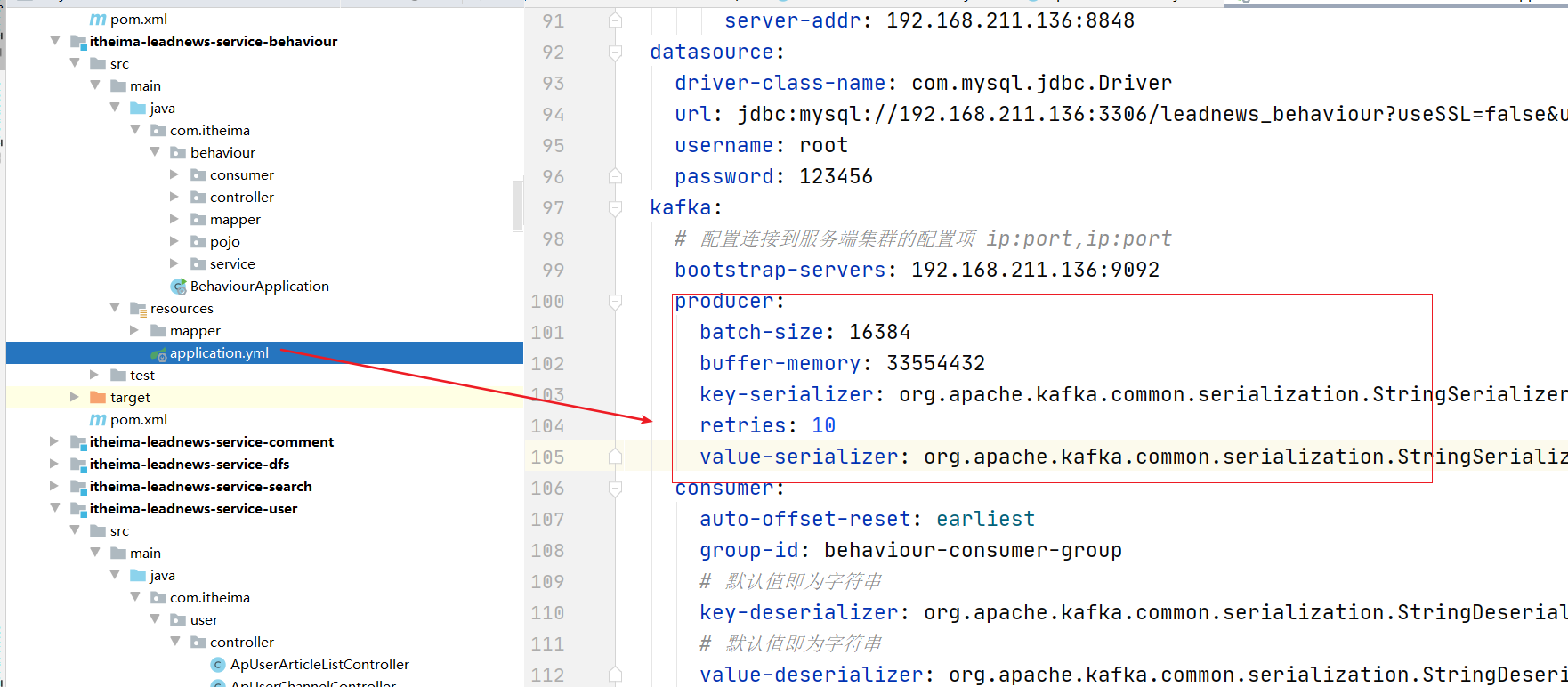
Task: Click the username value root
Action: [x=823, y=145]
